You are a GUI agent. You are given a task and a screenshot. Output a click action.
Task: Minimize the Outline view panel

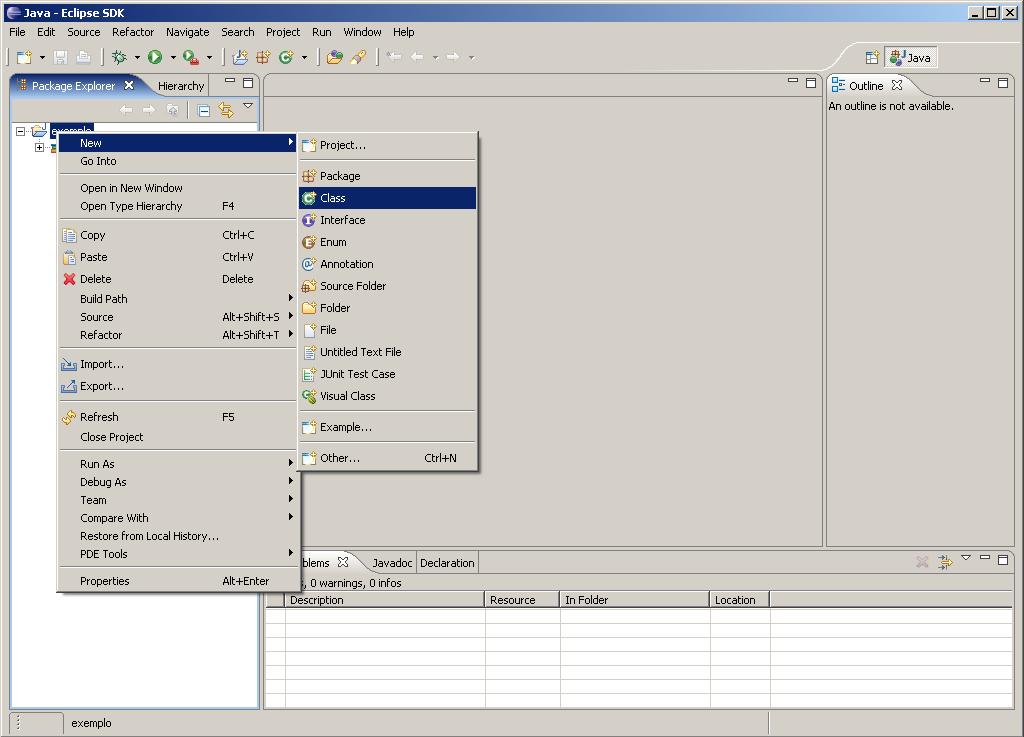pos(985,82)
